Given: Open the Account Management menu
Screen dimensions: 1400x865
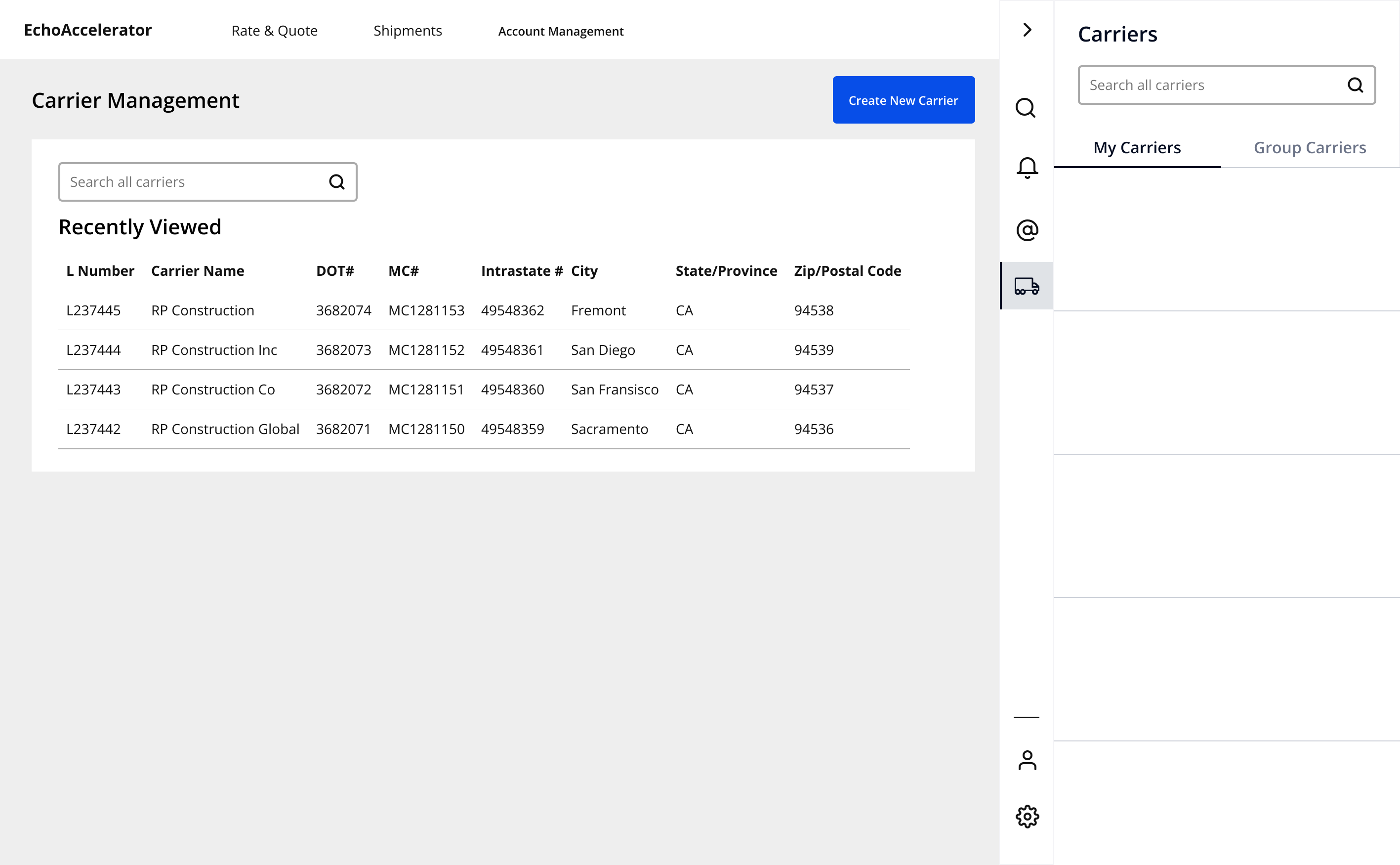Looking at the screenshot, I should point(561,32).
